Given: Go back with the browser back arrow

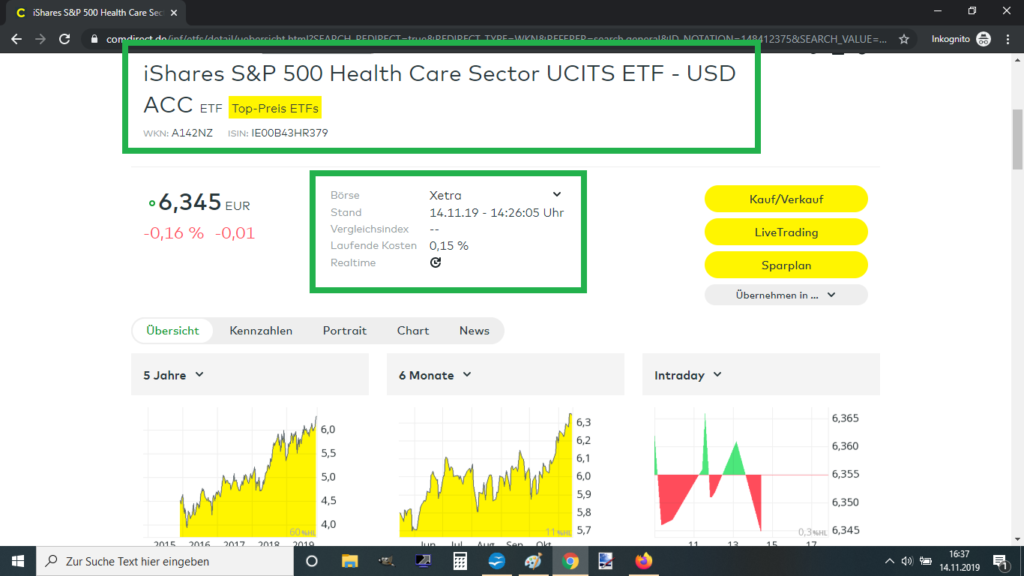Looking at the screenshot, I should [16, 39].
